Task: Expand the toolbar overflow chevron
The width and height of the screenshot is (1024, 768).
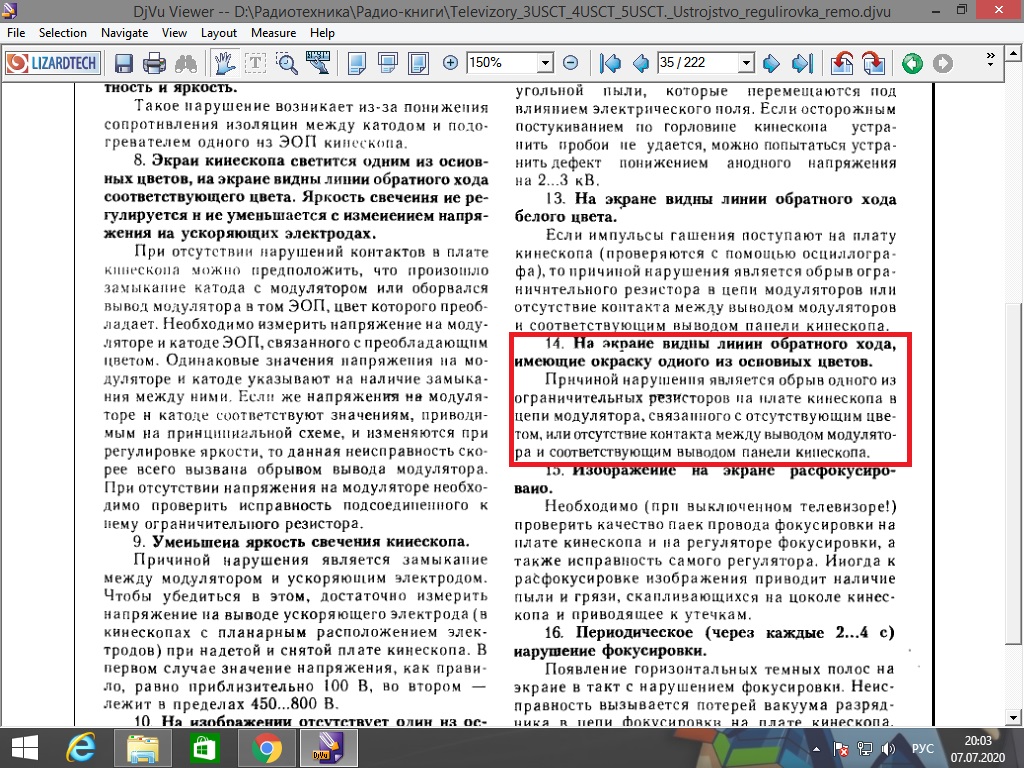Action: [x=991, y=59]
